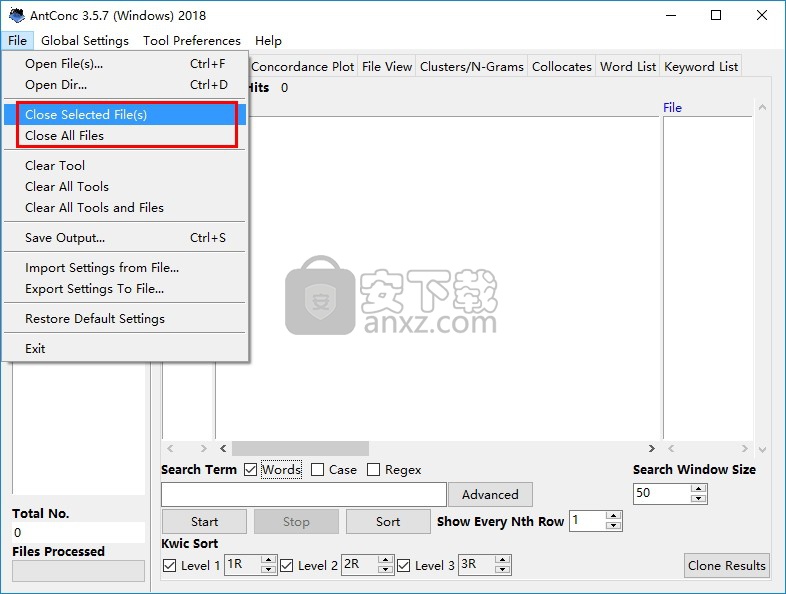The width and height of the screenshot is (786, 594).
Task: Click the File column header
Action: pyautogui.click(x=672, y=108)
